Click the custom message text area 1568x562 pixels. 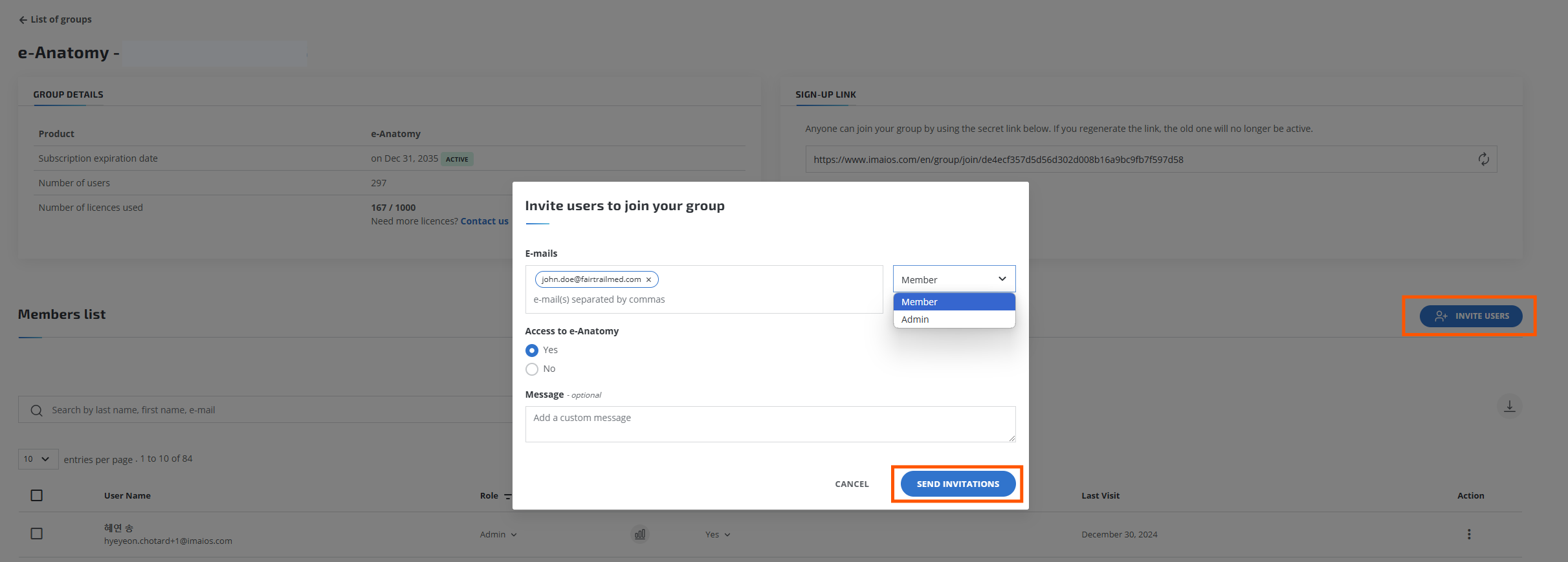(x=770, y=424)
